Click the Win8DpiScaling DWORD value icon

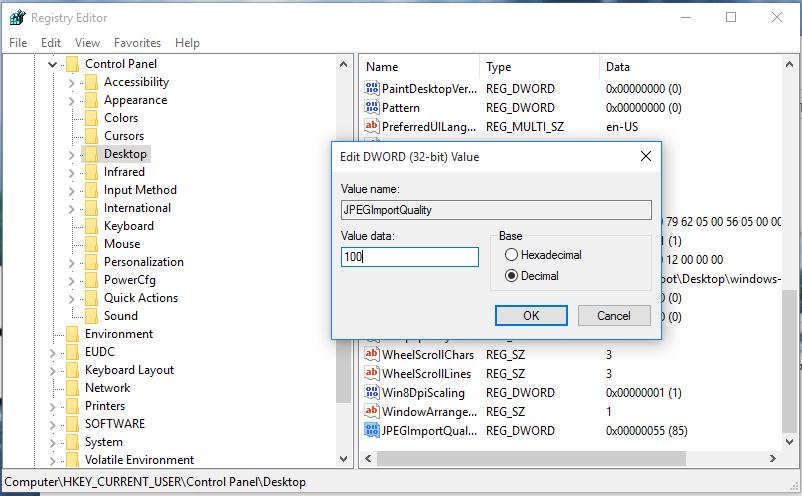tap(373, 393)
